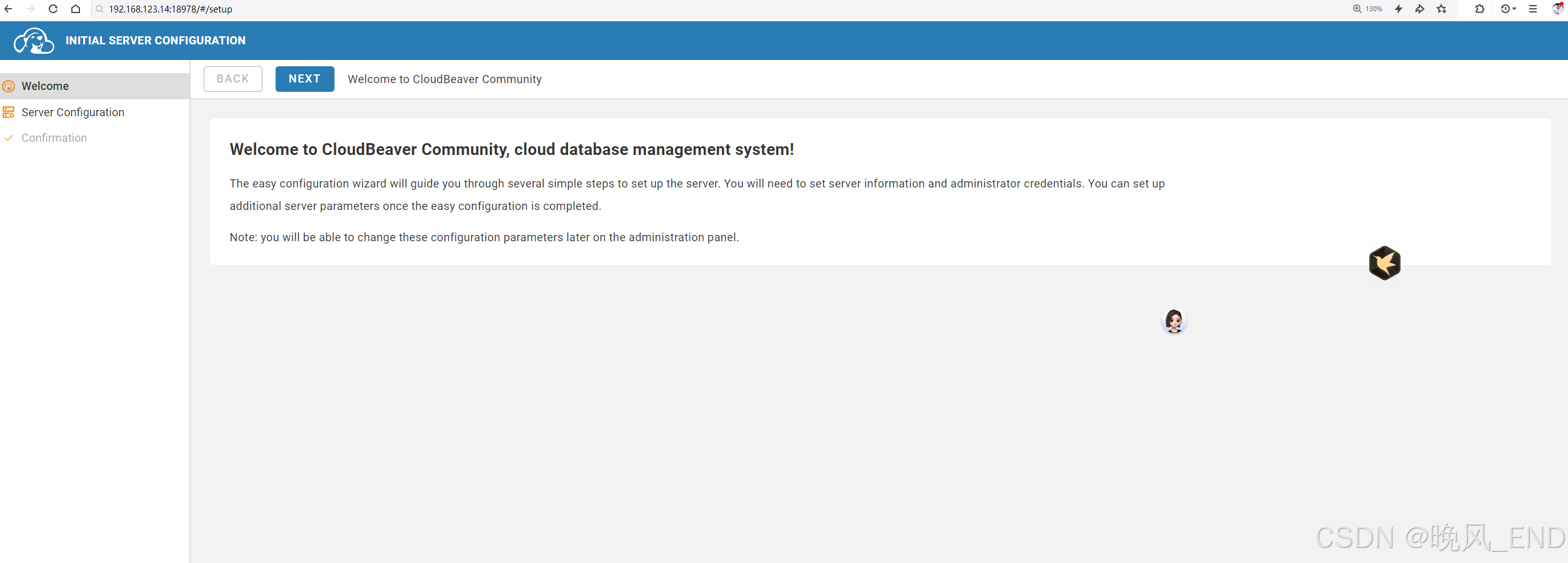The height and width of the screenshot is (563, 1568).
Task: Open the Confirmation step
Action: click(94, 138)
